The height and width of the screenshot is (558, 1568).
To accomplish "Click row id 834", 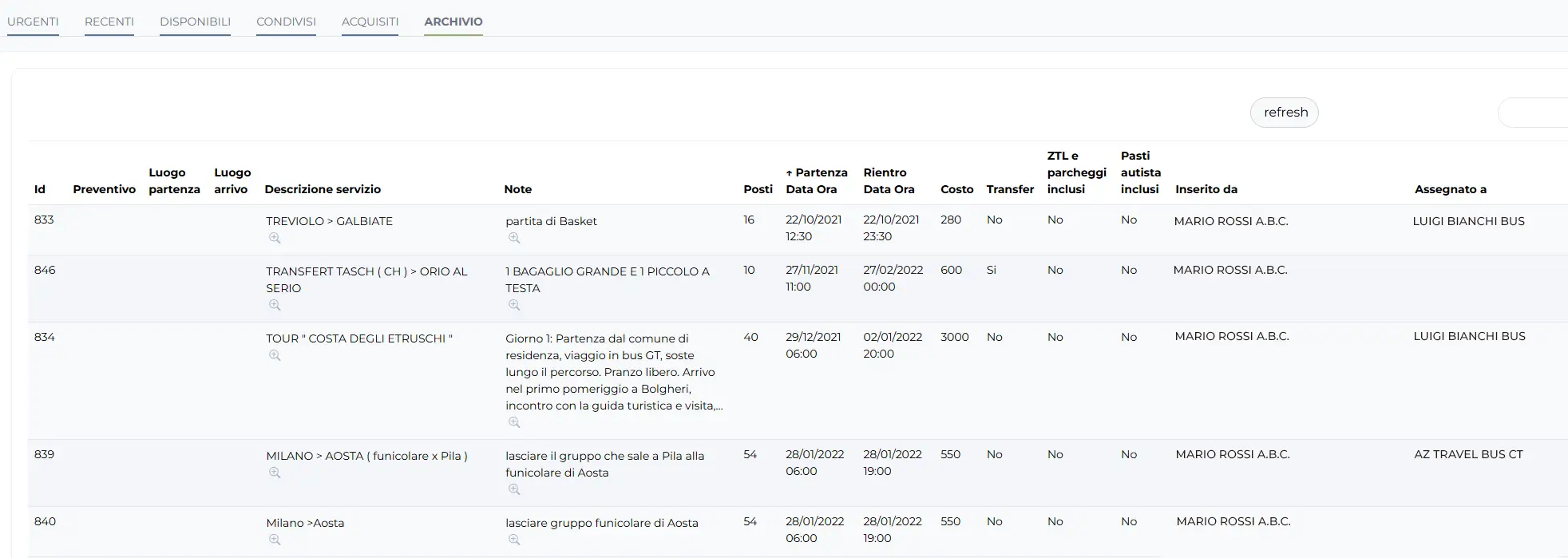I will (45, 337).
